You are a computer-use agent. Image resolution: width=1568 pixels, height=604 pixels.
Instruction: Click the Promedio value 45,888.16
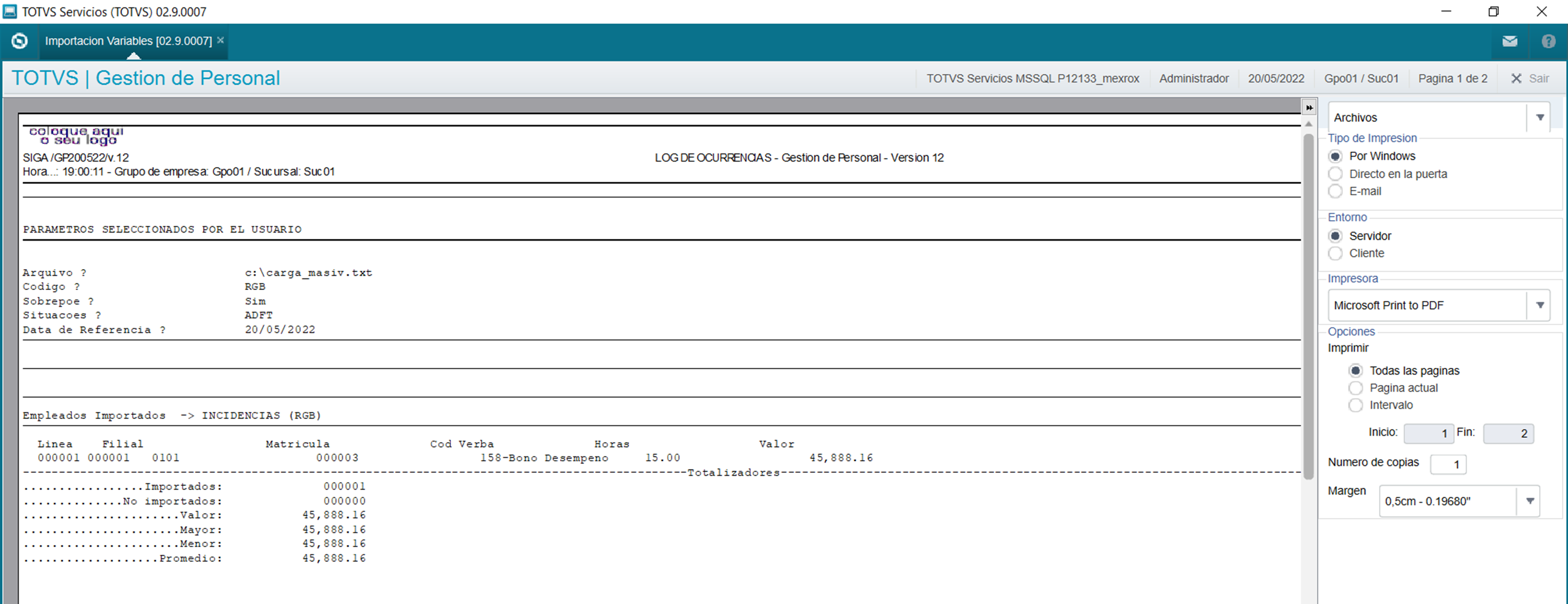(x=334, y=558)
